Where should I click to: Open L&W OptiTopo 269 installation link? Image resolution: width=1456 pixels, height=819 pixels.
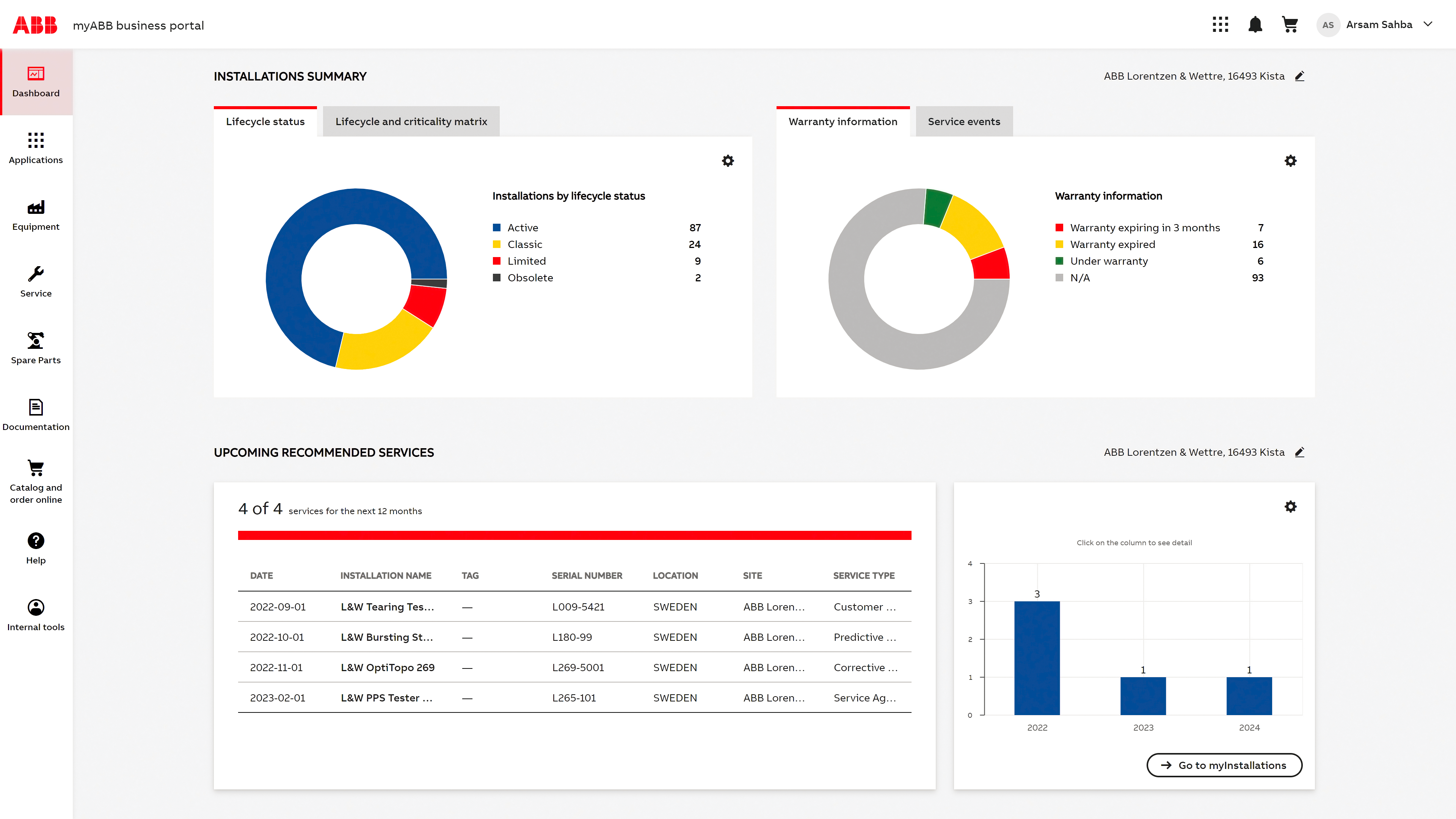387,667
